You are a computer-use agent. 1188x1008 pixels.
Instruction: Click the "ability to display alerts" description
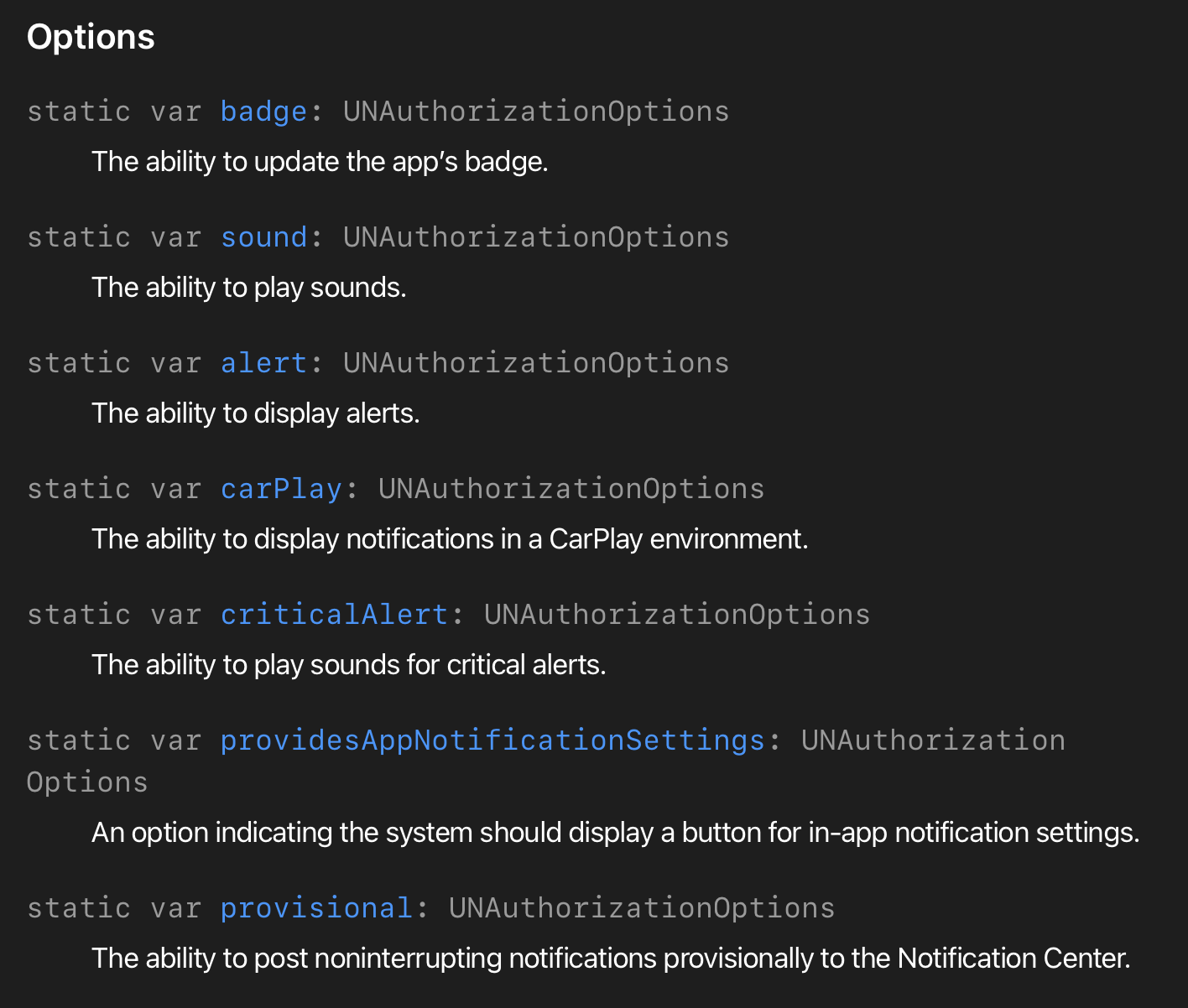pyautogui.click(x=256, y=413)
